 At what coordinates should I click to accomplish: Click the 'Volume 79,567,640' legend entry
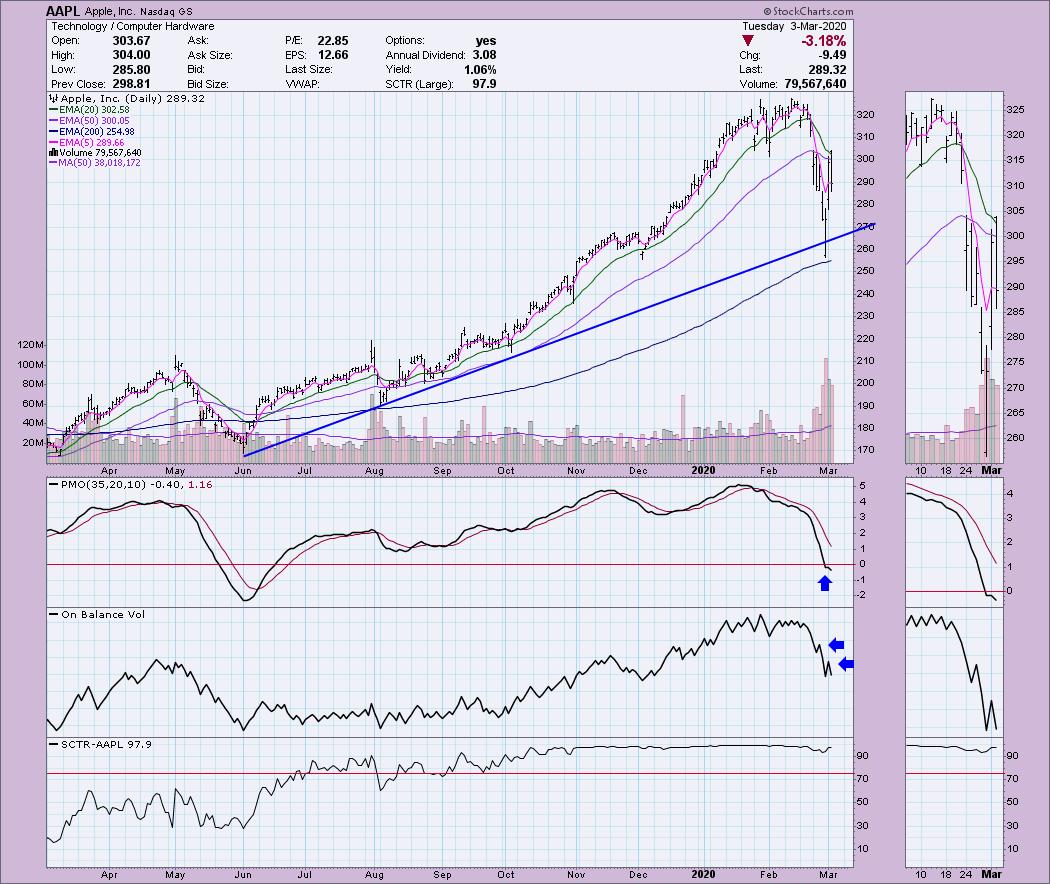[95, 153]
